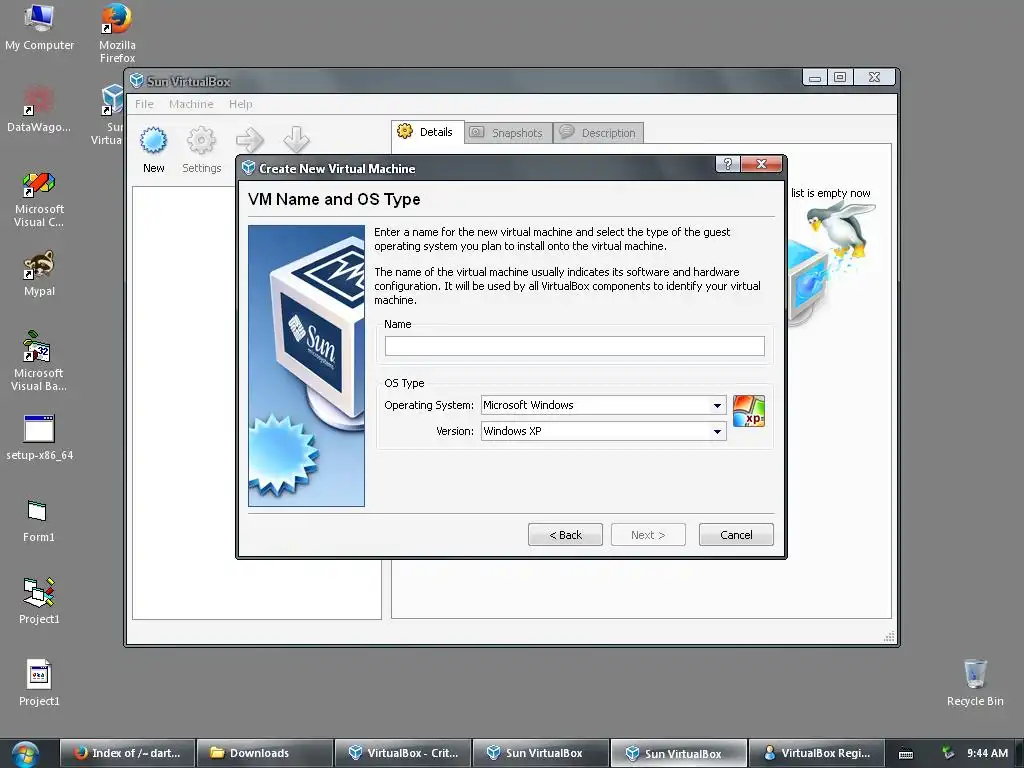Open the Version dropdown showing Windows XP

pyautogui.click(x=603, y=431)
